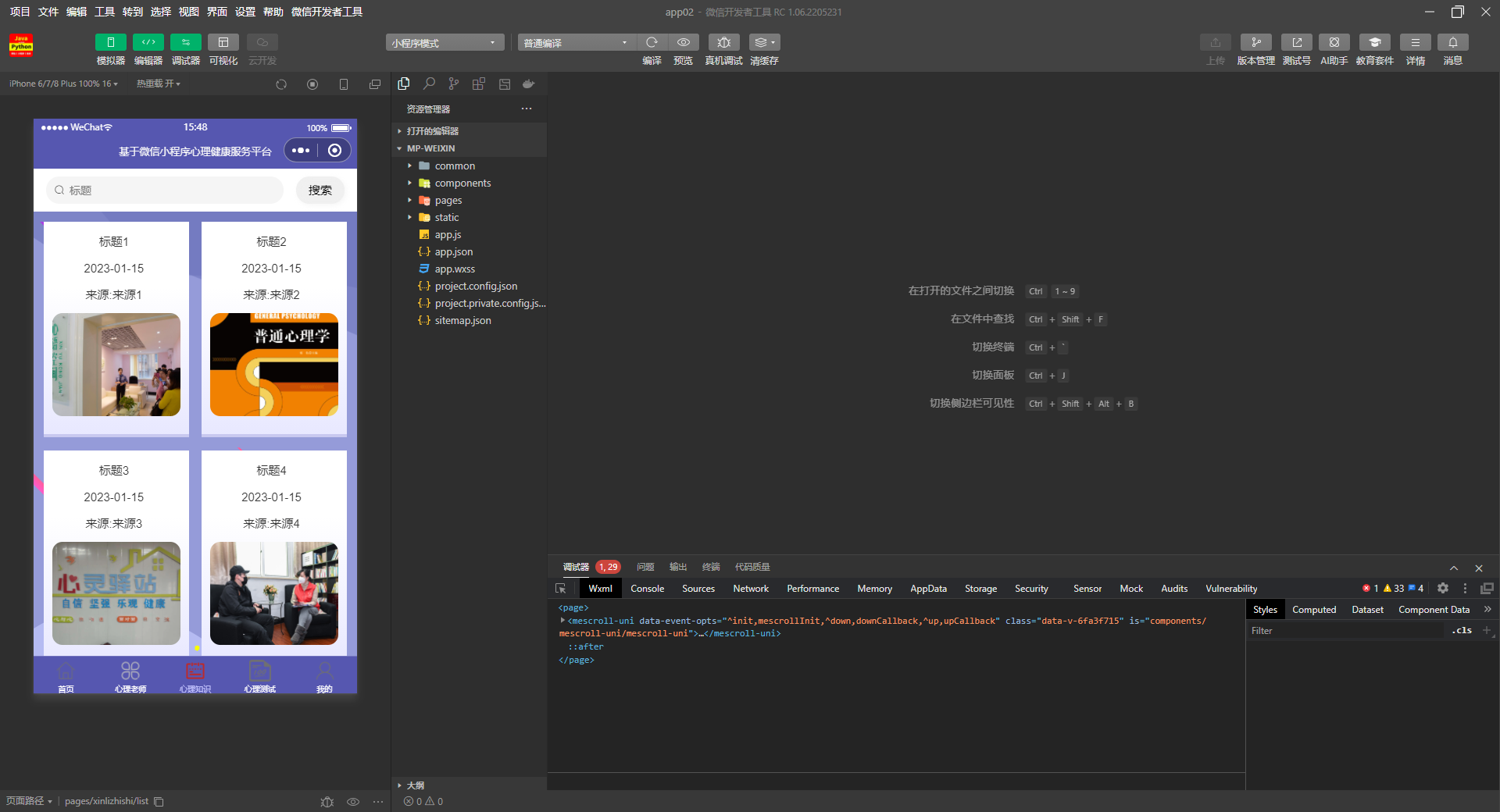Open the sitemap.json file

(469, 320)
